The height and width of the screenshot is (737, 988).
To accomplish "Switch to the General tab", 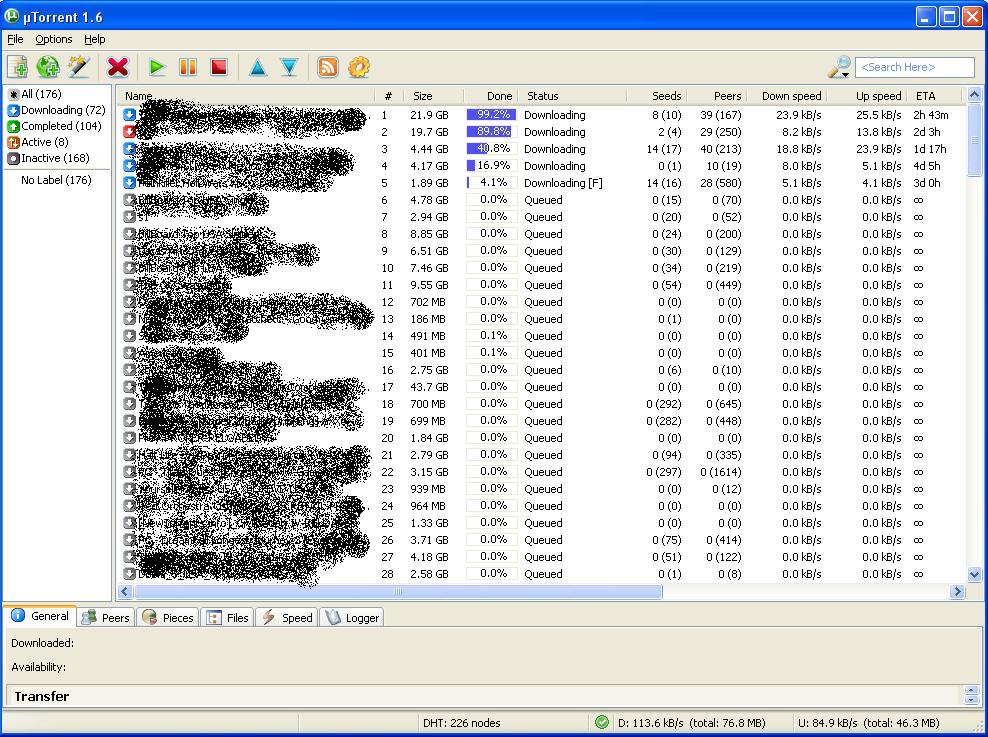I will [x=40, y=616].
